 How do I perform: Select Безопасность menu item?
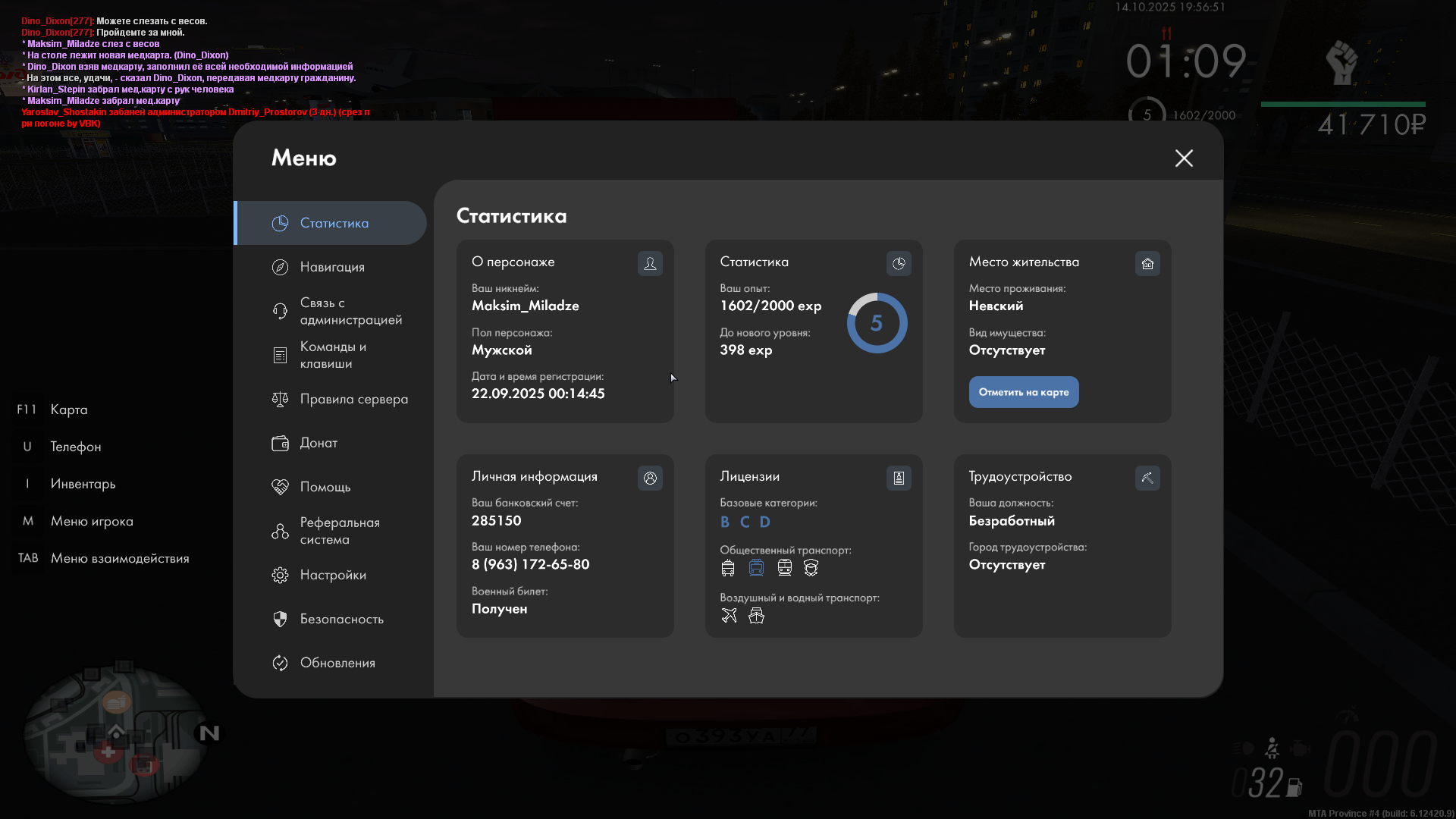[x=341, y=619]
